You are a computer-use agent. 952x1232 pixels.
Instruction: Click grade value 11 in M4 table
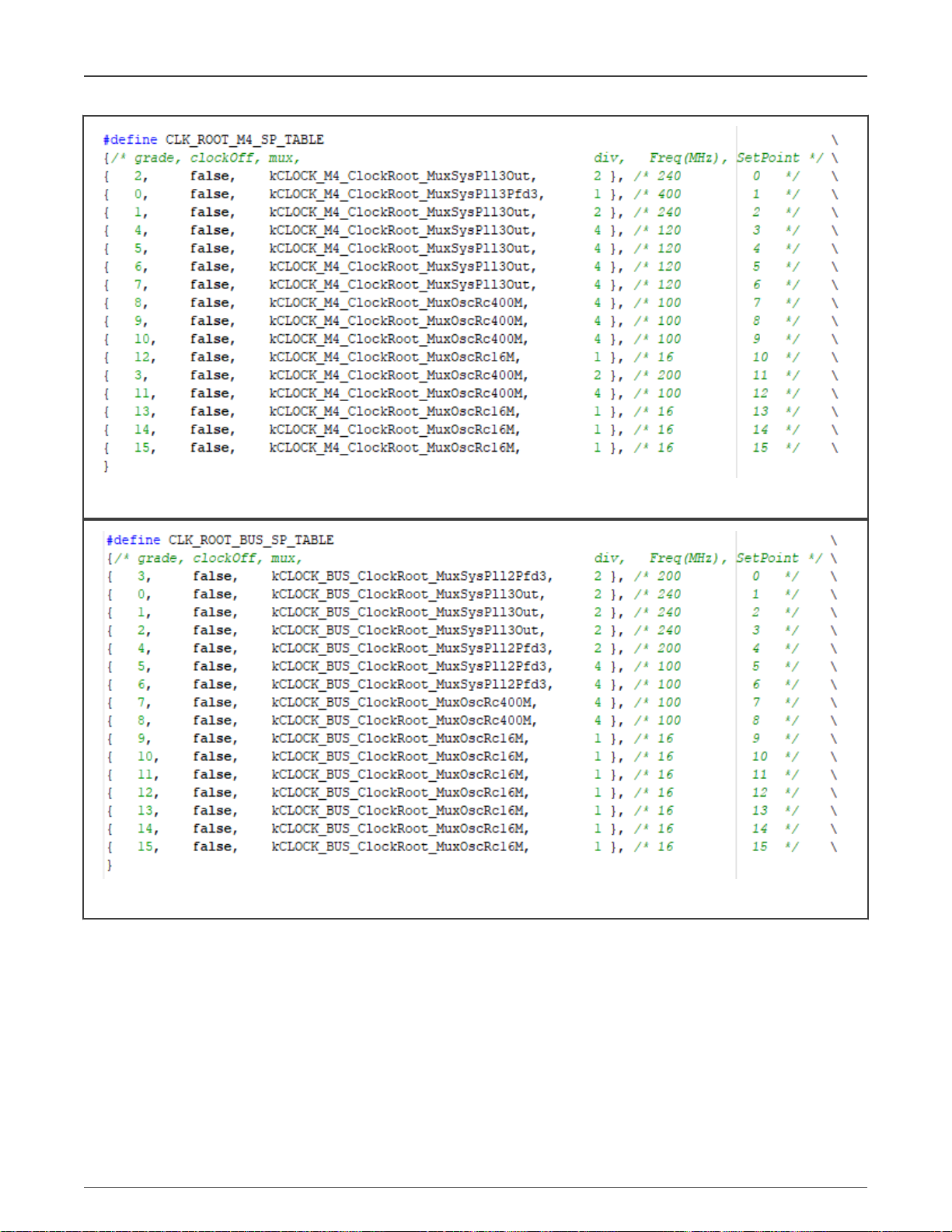pyautogui.click(x=142, y=393)
